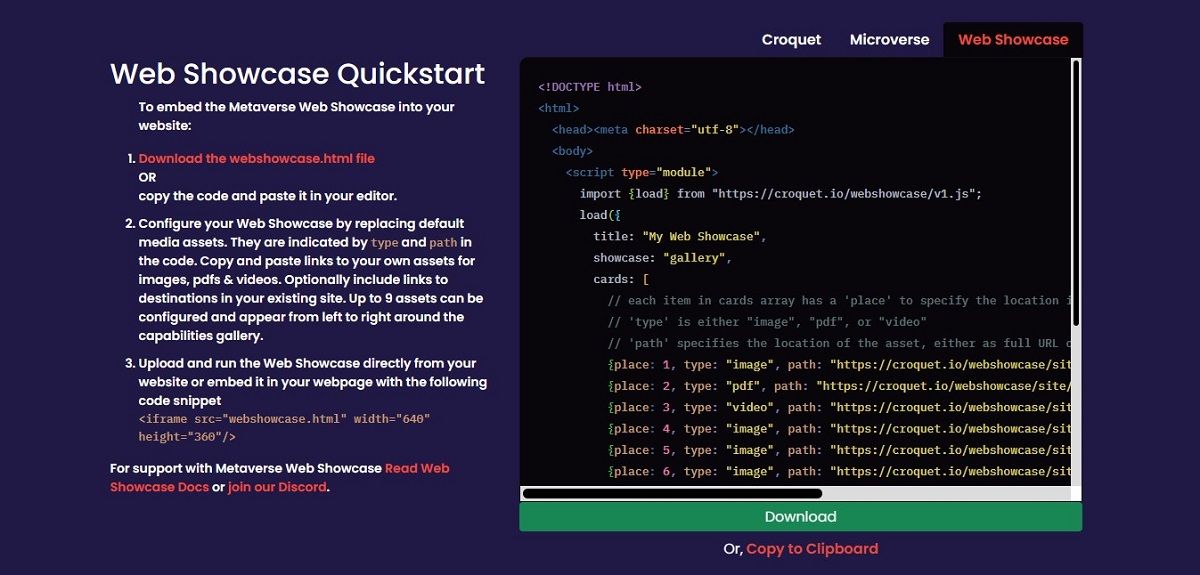Click the opening <html> tag line
This screenshot has width=1200, height=575.
click(558, 108)
